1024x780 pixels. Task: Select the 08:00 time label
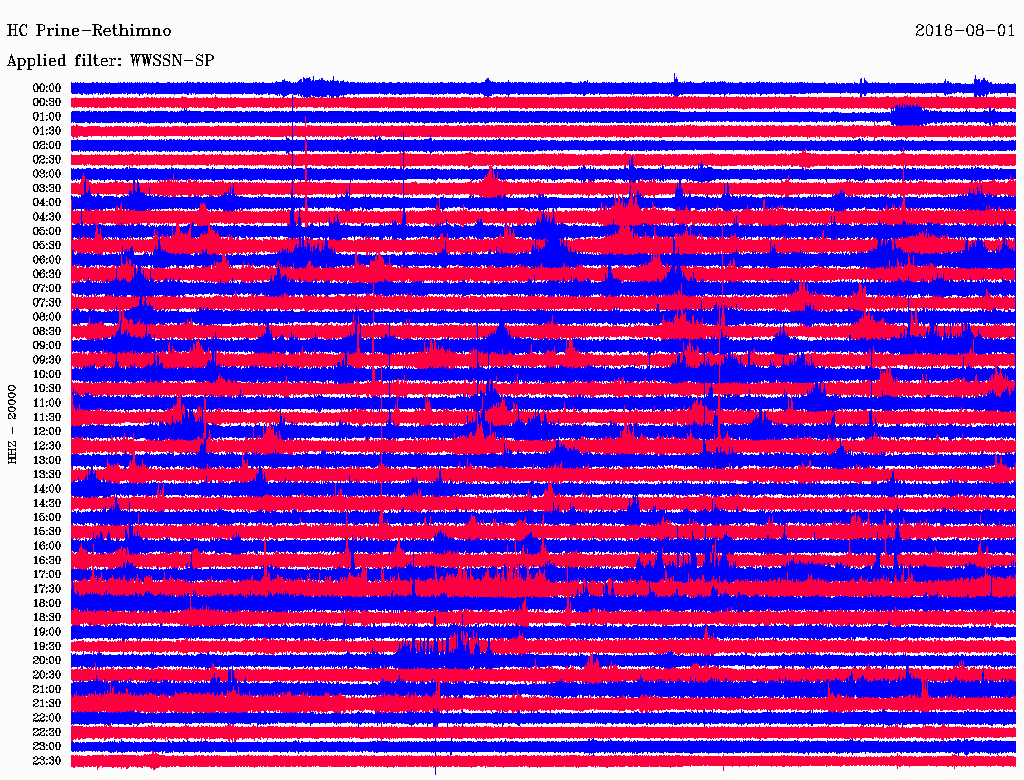click(46, 317)
